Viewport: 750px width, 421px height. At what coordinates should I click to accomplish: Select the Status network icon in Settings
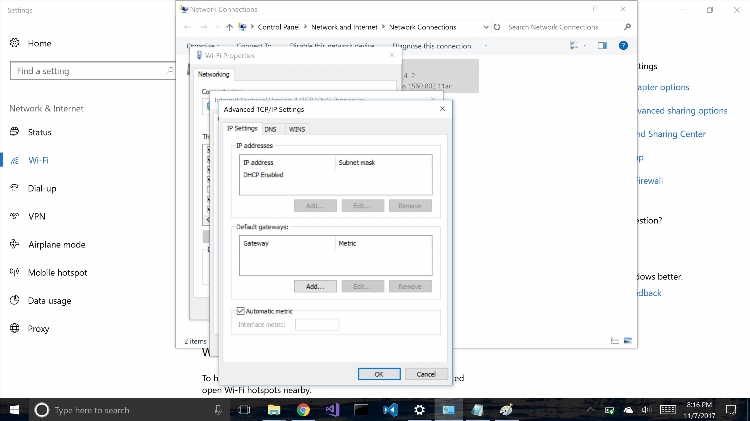coord(15,132)
